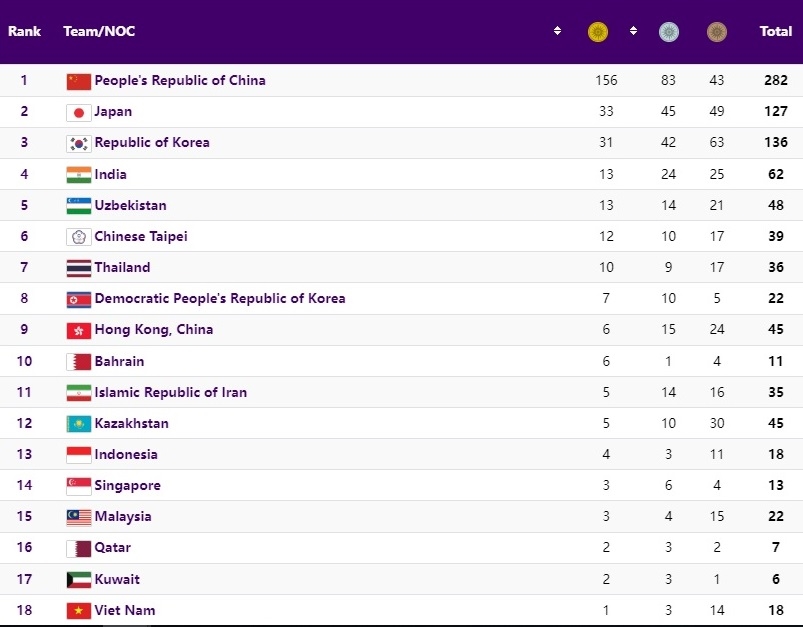Click the gold medal column icon

597,32
